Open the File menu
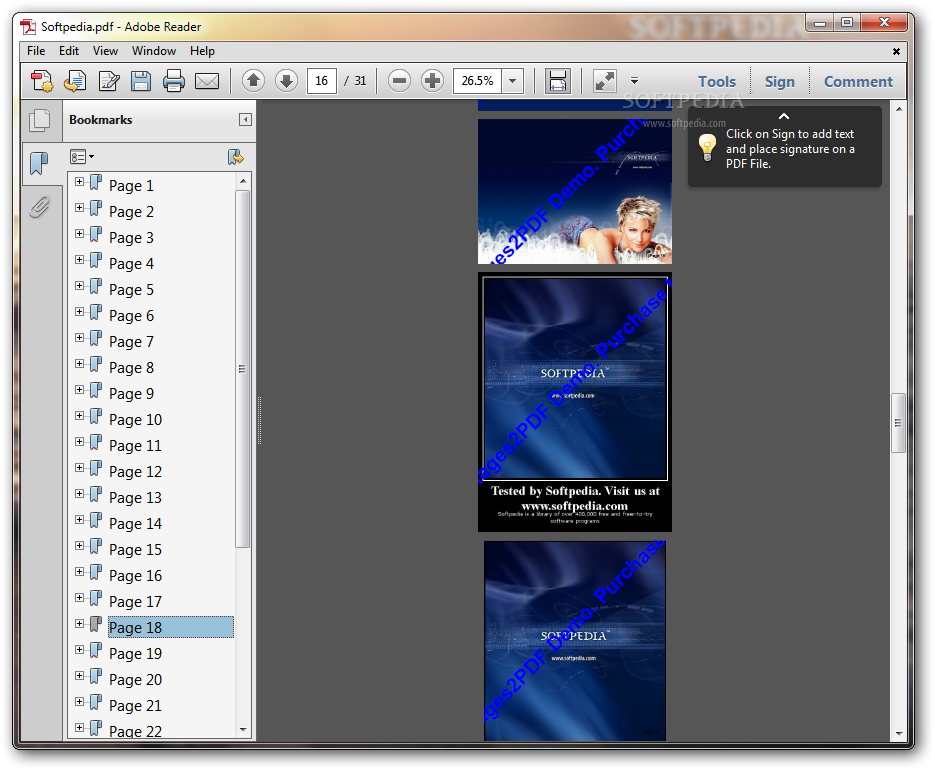The image size is (935, 770). [36, 51]
